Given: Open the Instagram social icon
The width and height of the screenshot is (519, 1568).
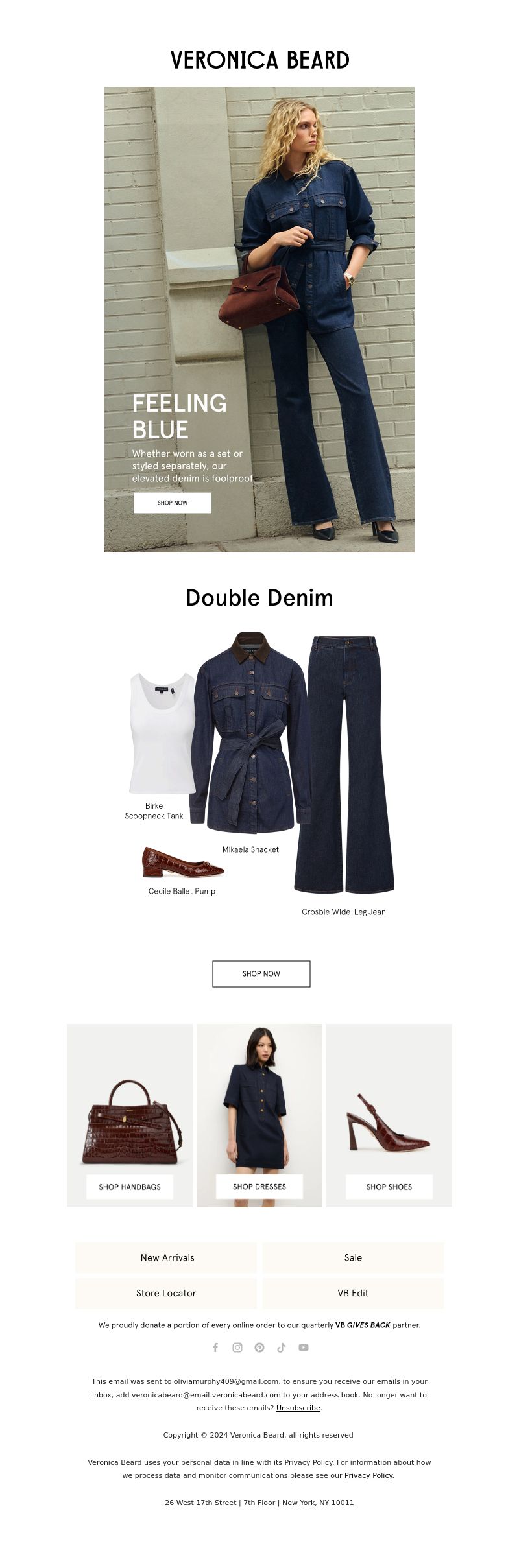Looking at the screenshot, I should coord(237,1348).
